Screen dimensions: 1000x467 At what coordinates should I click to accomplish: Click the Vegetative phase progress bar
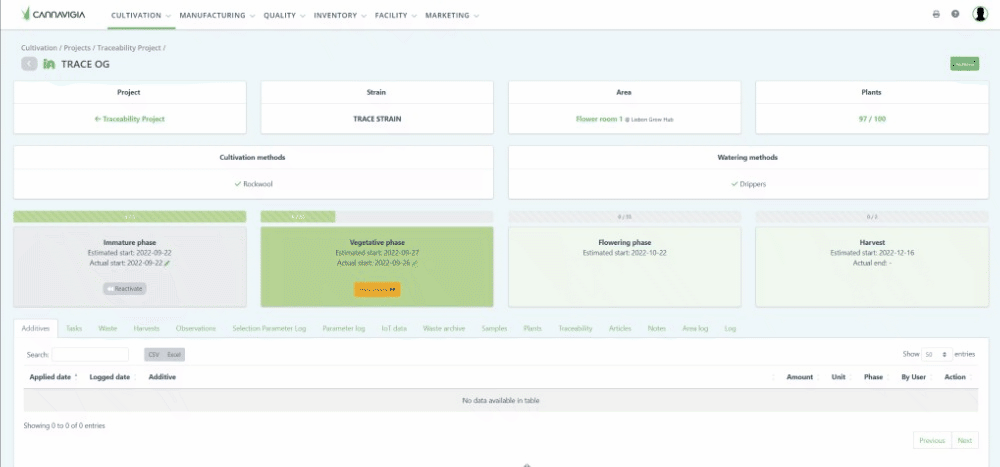(x=376, y=216)
